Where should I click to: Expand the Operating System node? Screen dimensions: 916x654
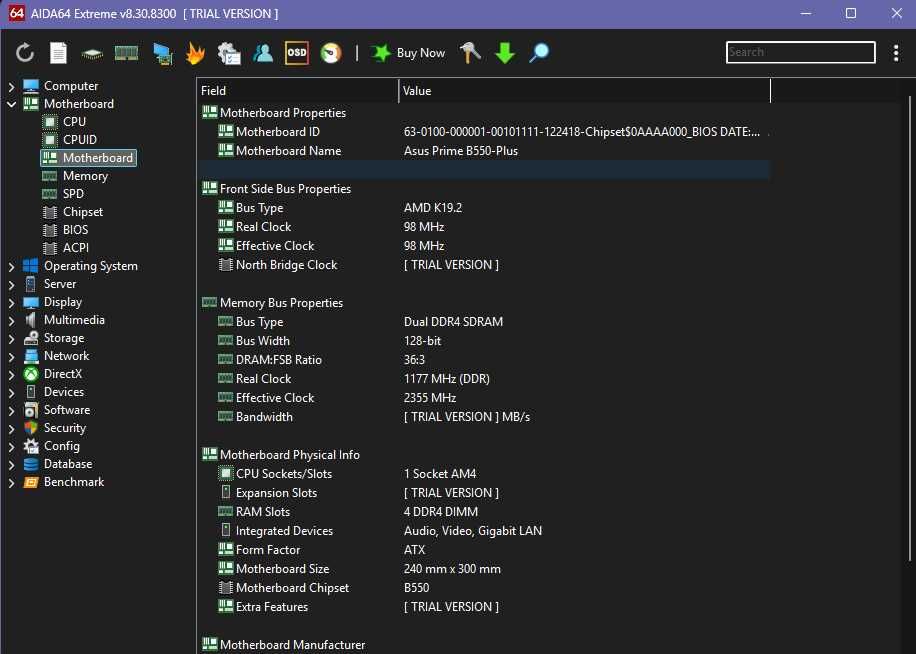click(11, 266)
